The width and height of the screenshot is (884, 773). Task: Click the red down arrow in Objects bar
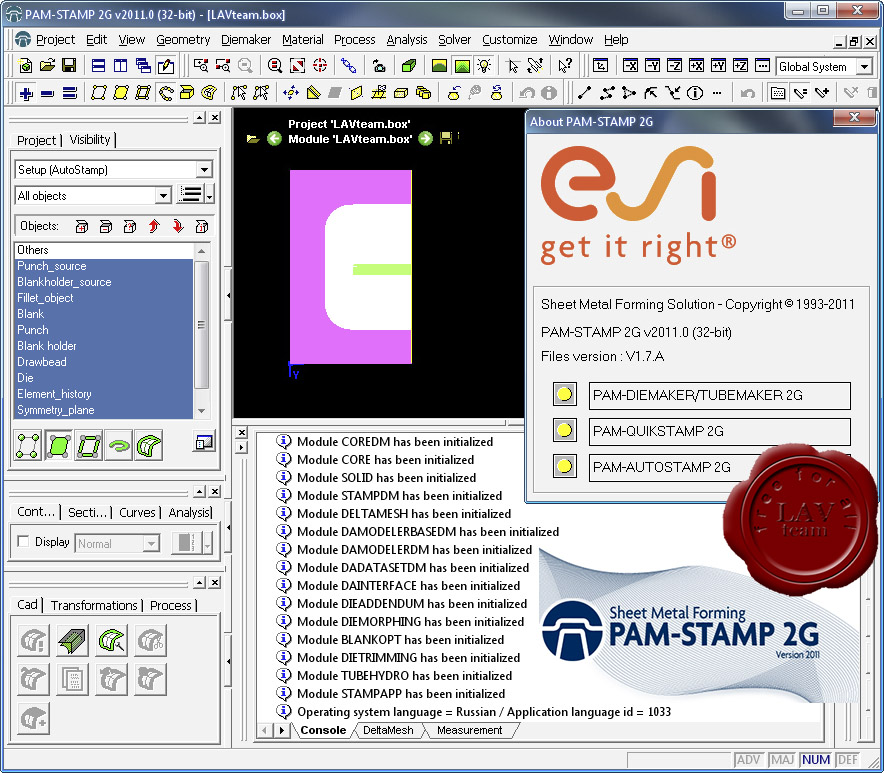tap(178, 227)
